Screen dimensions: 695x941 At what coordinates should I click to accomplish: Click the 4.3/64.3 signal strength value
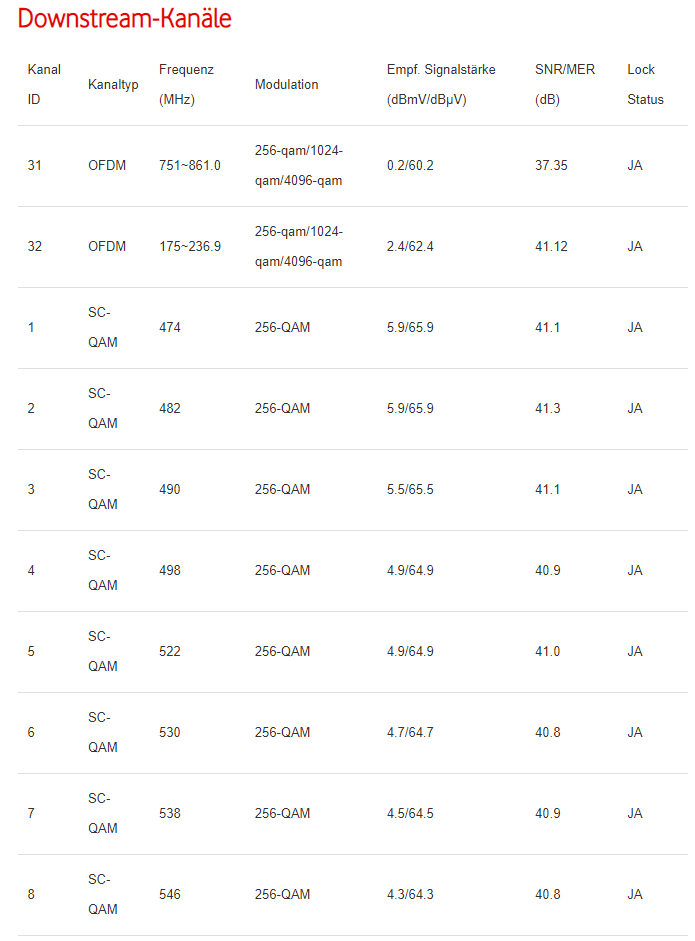coord(410,895)
